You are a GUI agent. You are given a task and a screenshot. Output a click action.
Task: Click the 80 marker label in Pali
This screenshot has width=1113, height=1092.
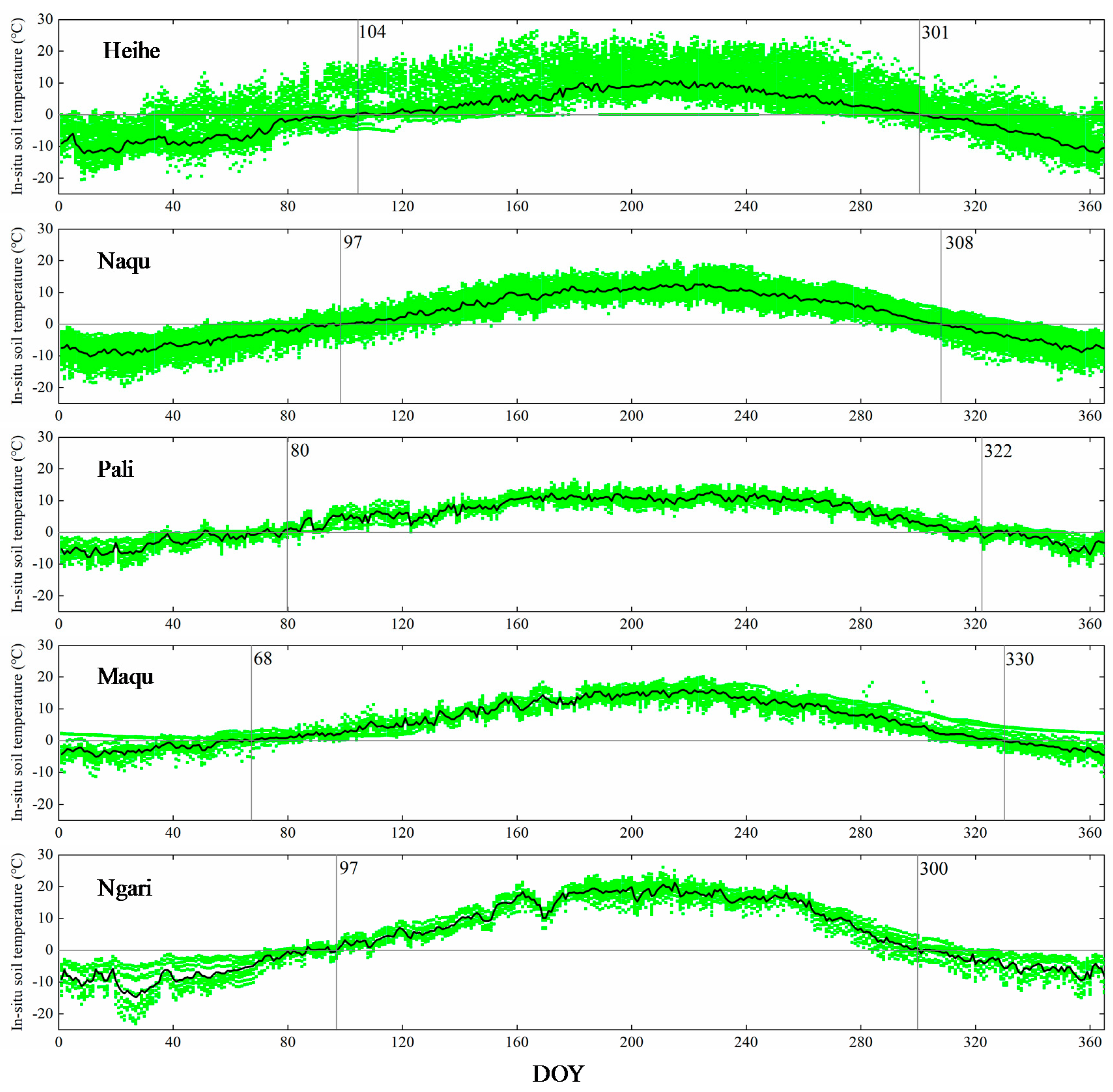pyautogui.click(x=299, y=450)
